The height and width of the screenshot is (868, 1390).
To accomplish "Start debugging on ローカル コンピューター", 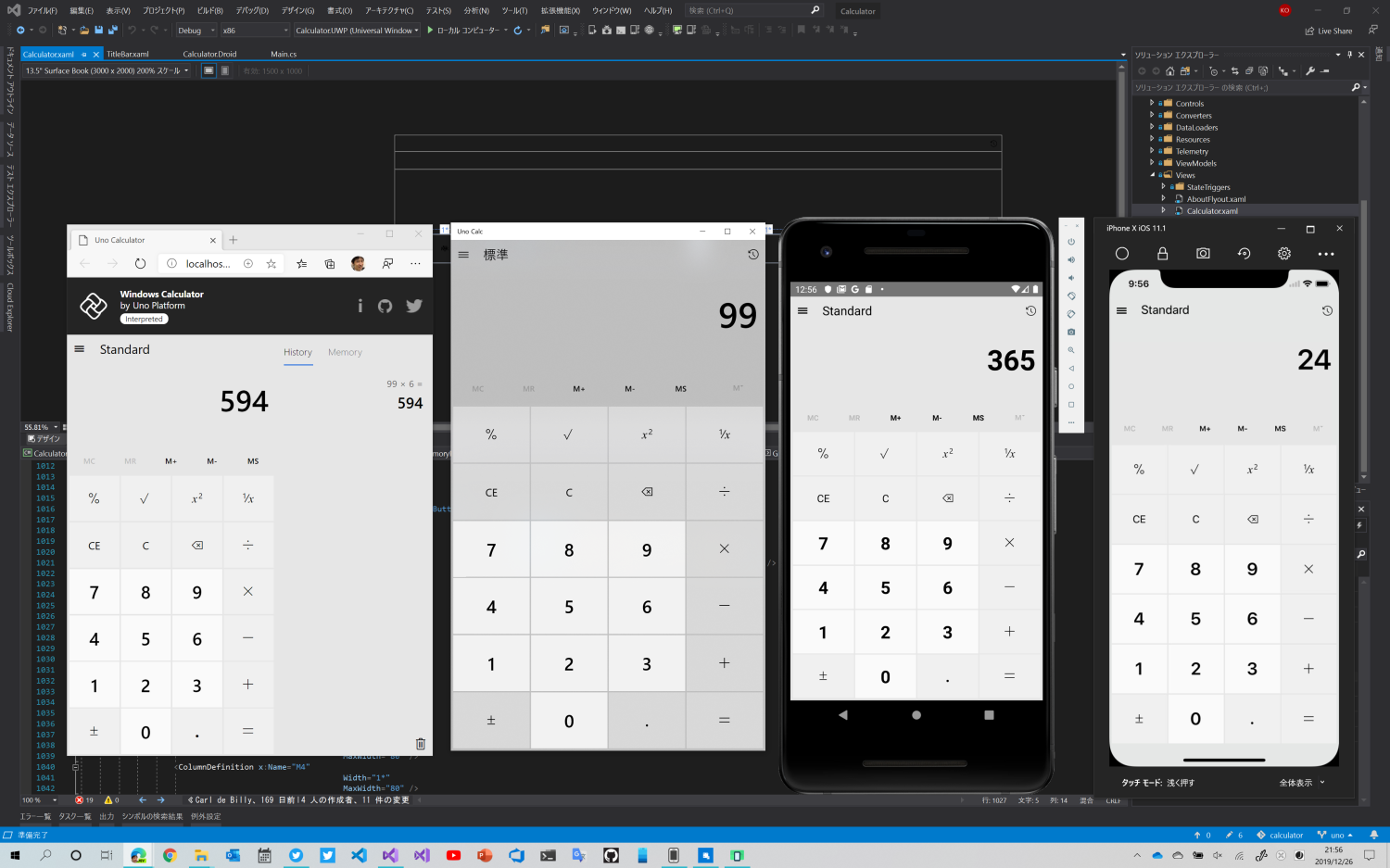I will click(x=459, y=30).
